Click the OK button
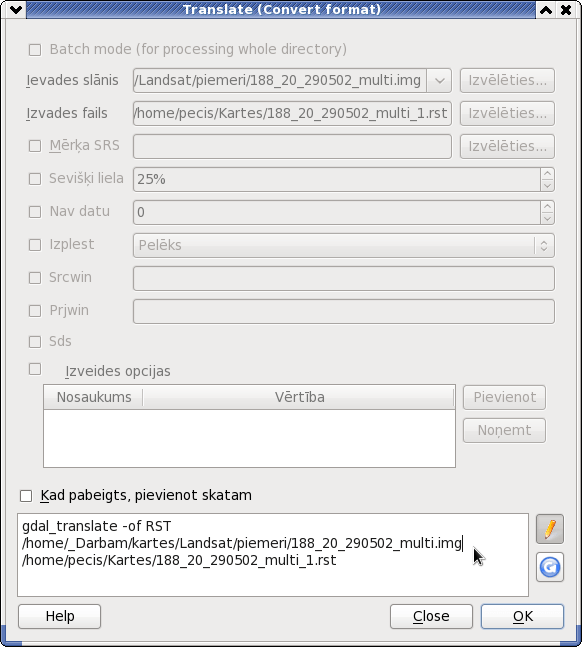 click(522, 616)
